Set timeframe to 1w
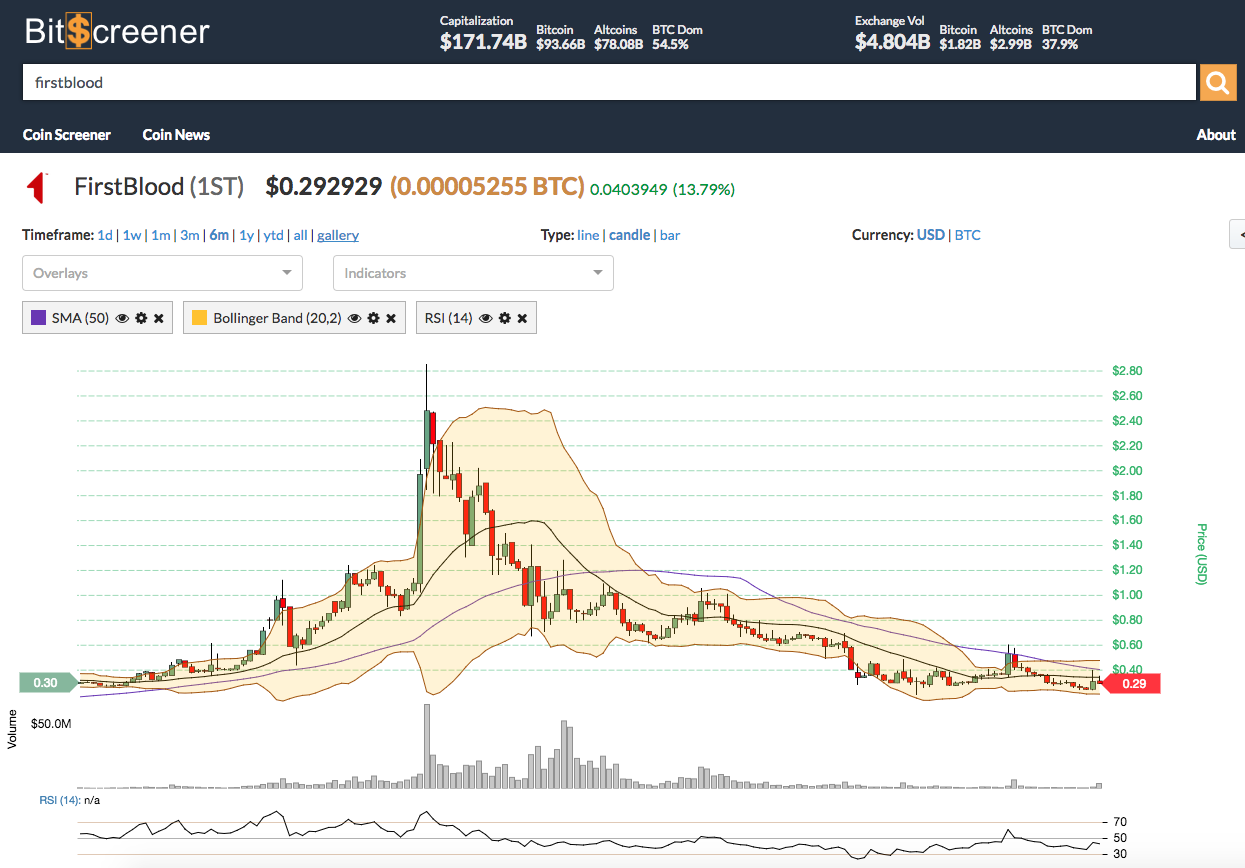This screenshot has width=1245, height=868. pyautogui.click(x=132, y=235)
